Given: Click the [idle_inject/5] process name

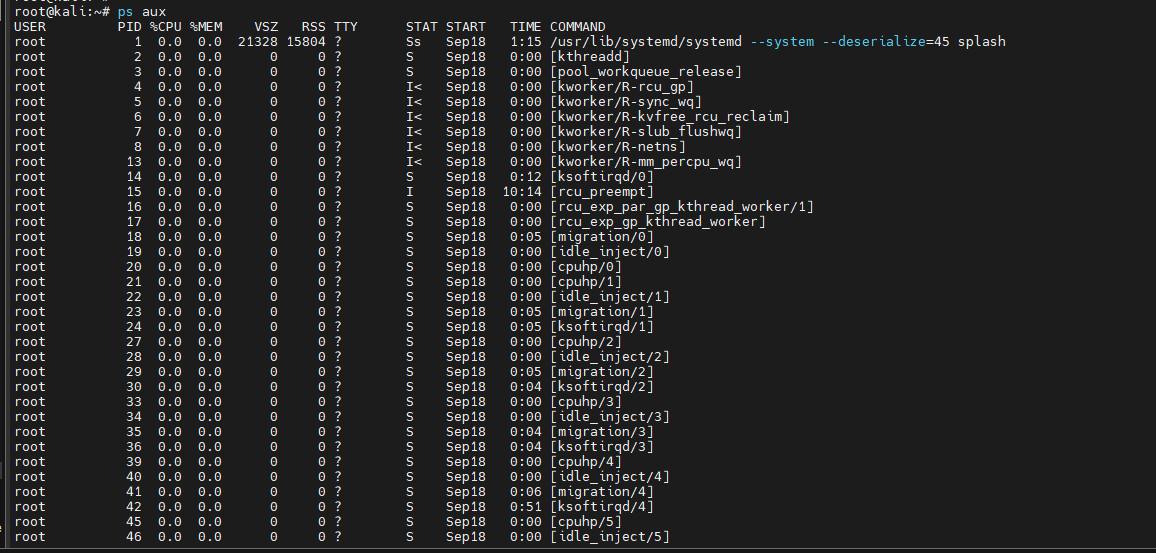Looking at the screenshot, I should coord(610,536).
